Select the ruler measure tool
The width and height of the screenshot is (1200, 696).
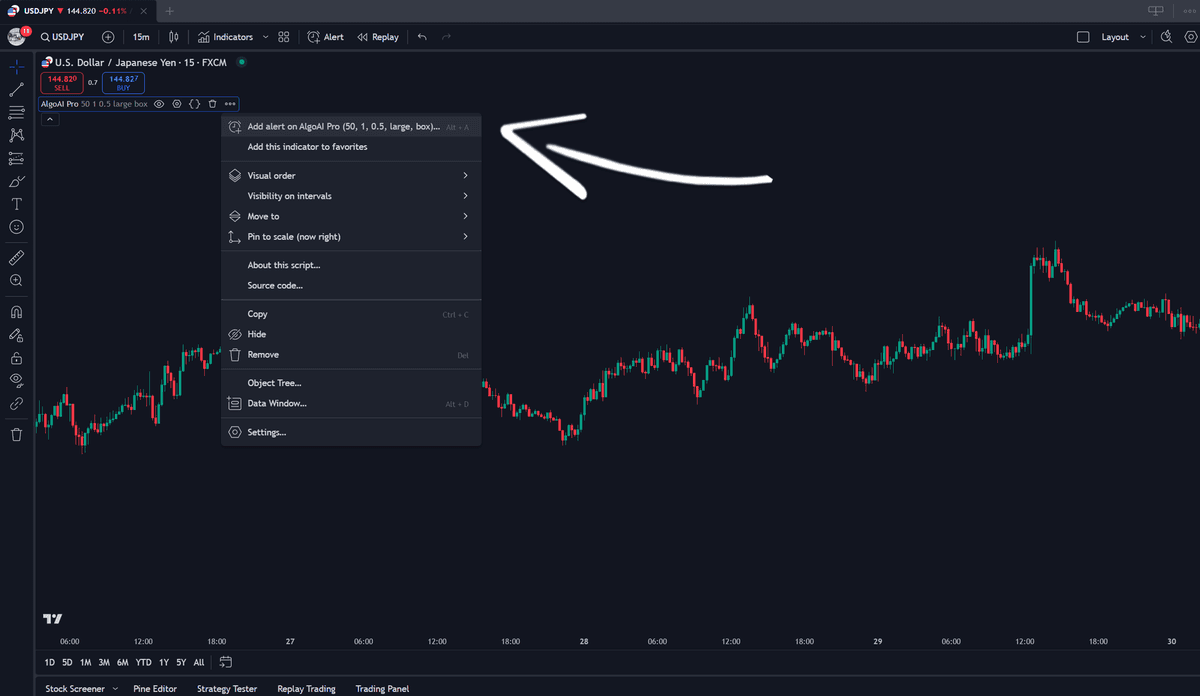(x=17, y=258)
